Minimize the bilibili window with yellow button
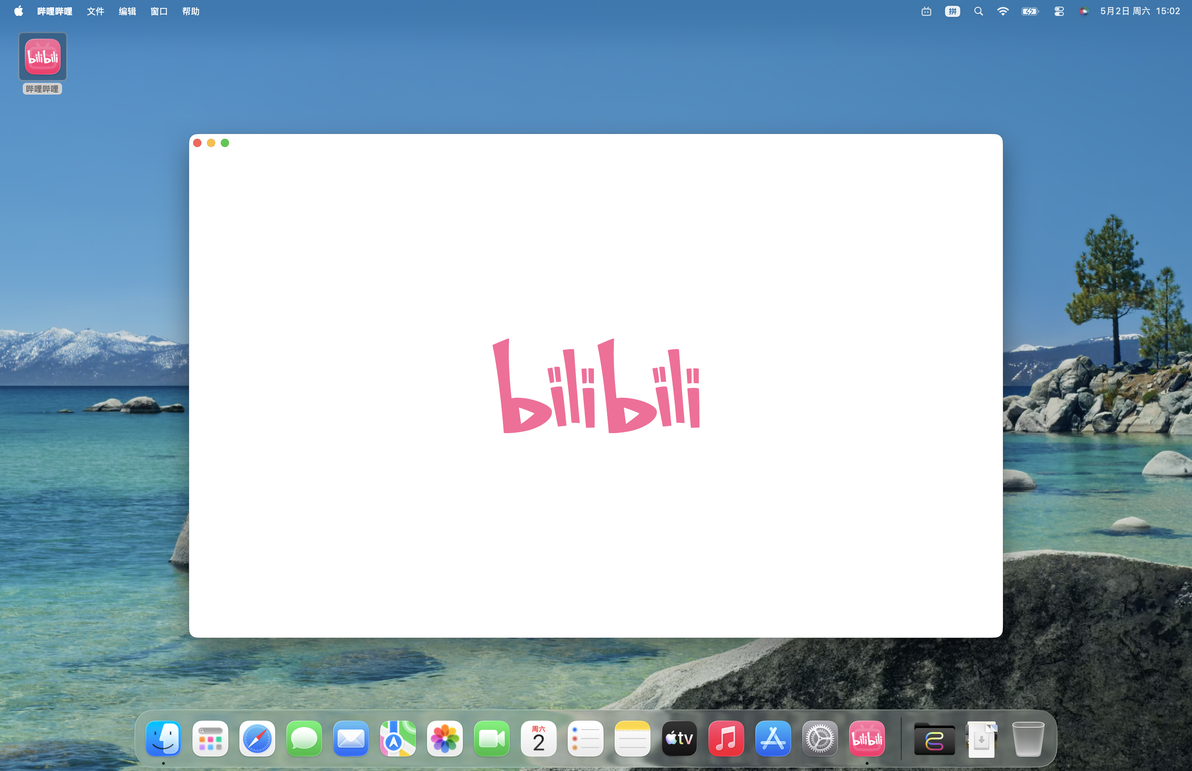Screen dimensions: 1192x771 pos(211,143)
